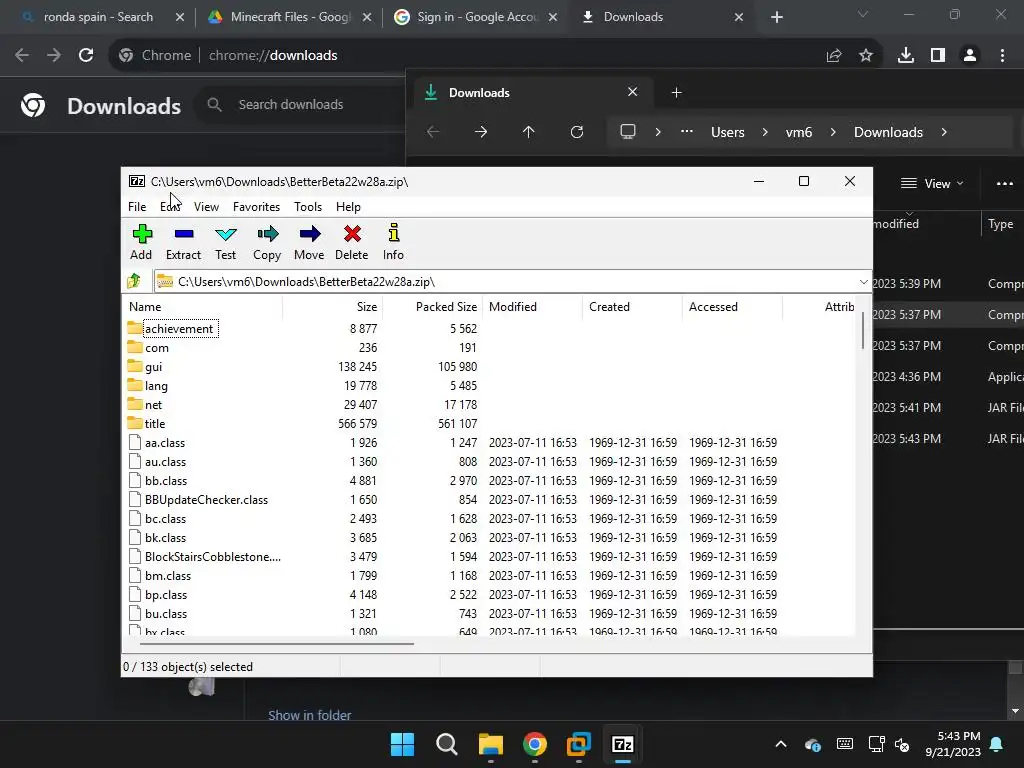Open a new File Explorer tab
This screenshot has width=1024, height=768.
677,93
